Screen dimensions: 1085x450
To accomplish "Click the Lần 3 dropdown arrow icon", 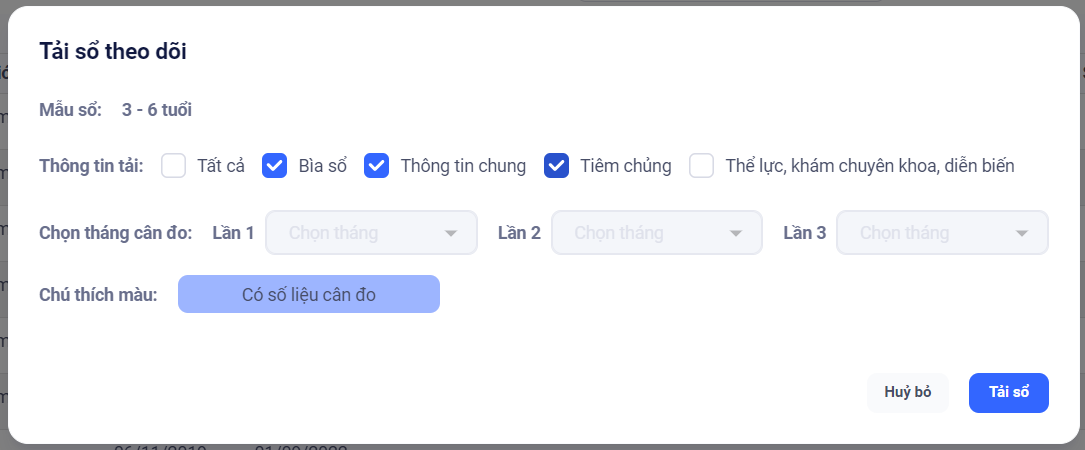I will click(1022, 234).
